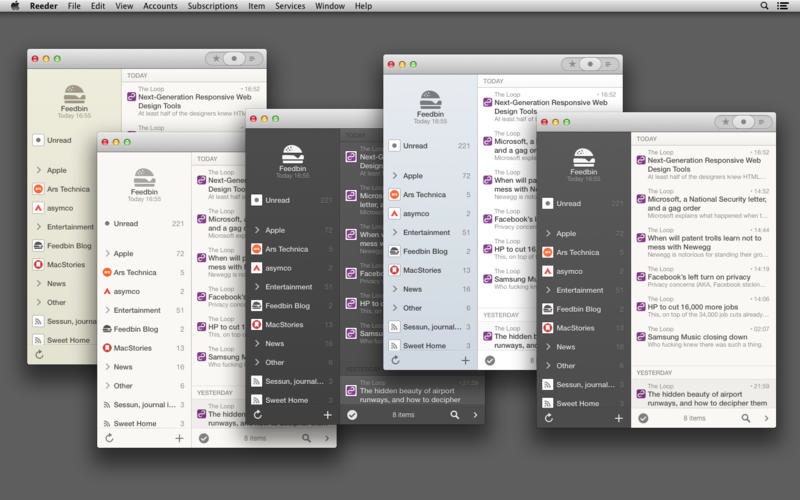Select MacStories feed in white window sidebar

[144, 348]
